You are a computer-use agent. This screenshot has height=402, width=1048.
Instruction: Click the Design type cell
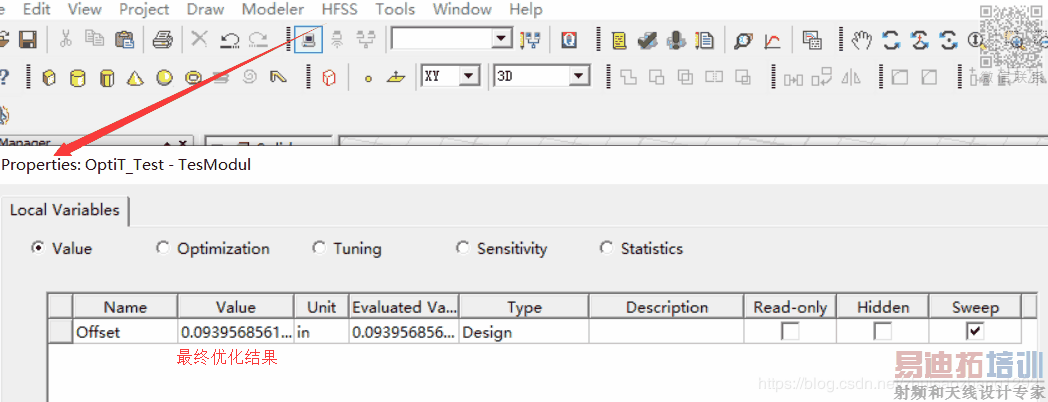[x=524, y=331]
